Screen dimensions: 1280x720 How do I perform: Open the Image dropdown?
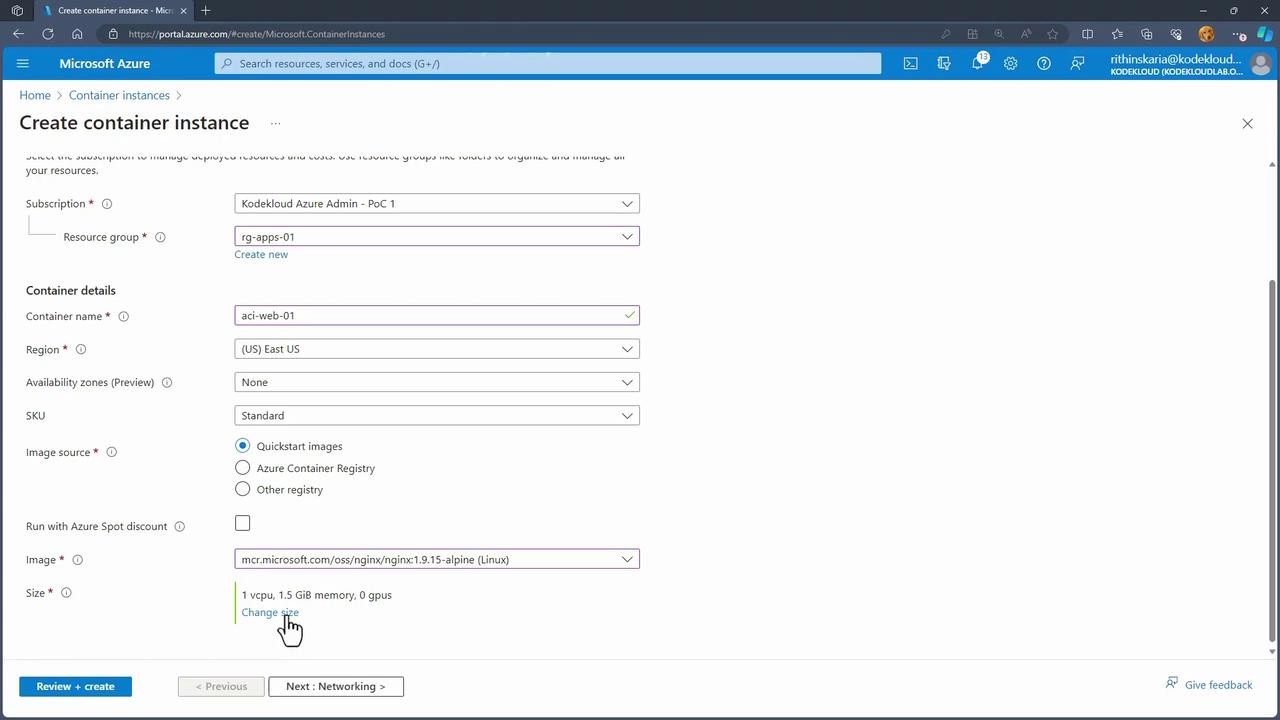(x=437, y=560)
